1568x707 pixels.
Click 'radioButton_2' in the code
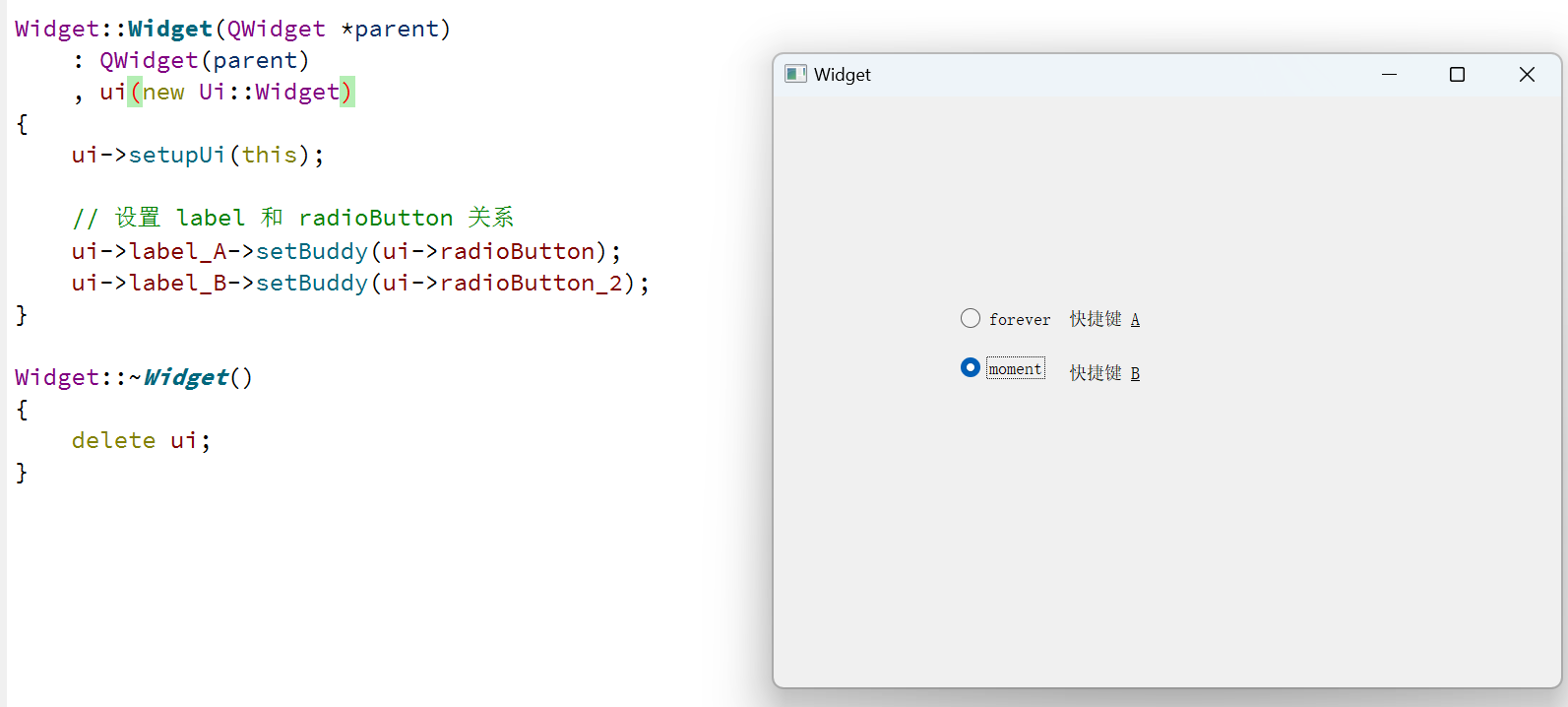click(x=532, y=283)
